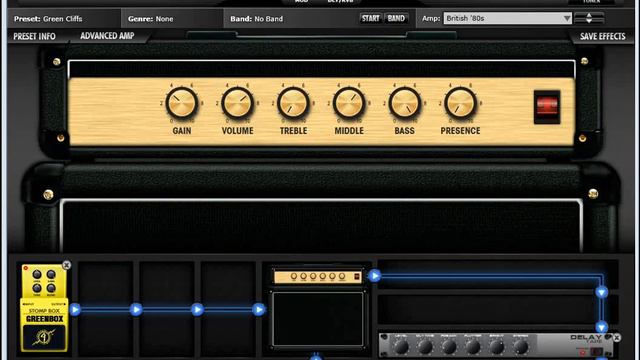The image size is (640, 360).
Task: Click the Level knob on Delay Tape
Action: pos(401,347)
